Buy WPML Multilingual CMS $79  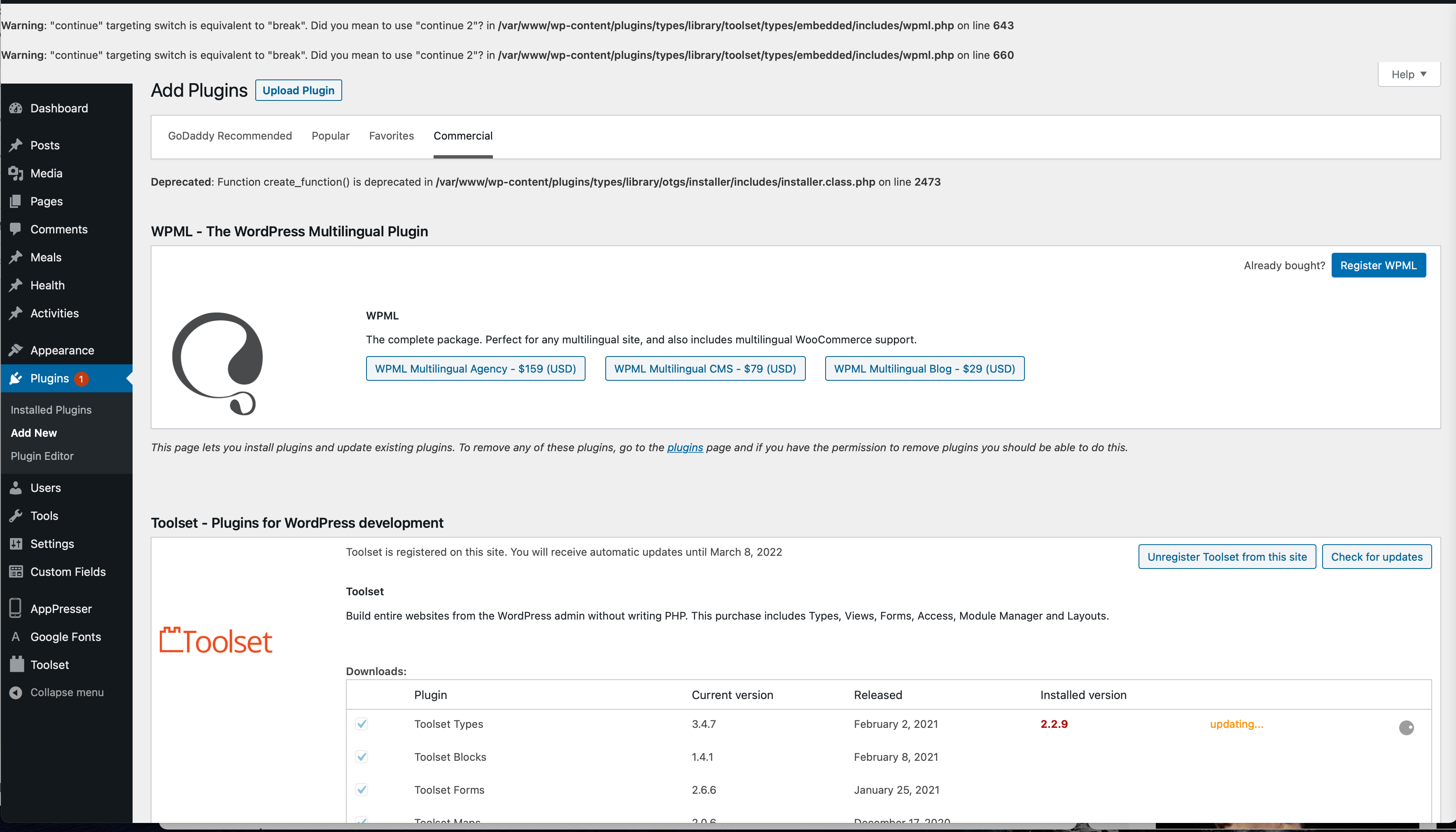click(x=705, y=368)
